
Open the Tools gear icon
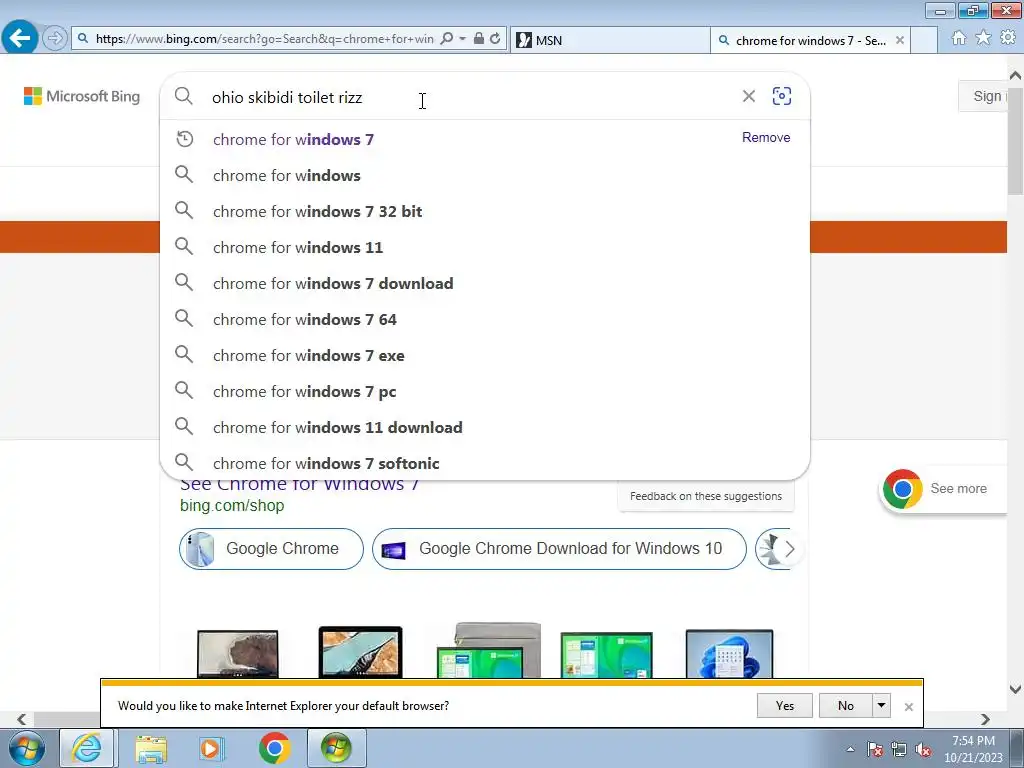pos(1008,38)
